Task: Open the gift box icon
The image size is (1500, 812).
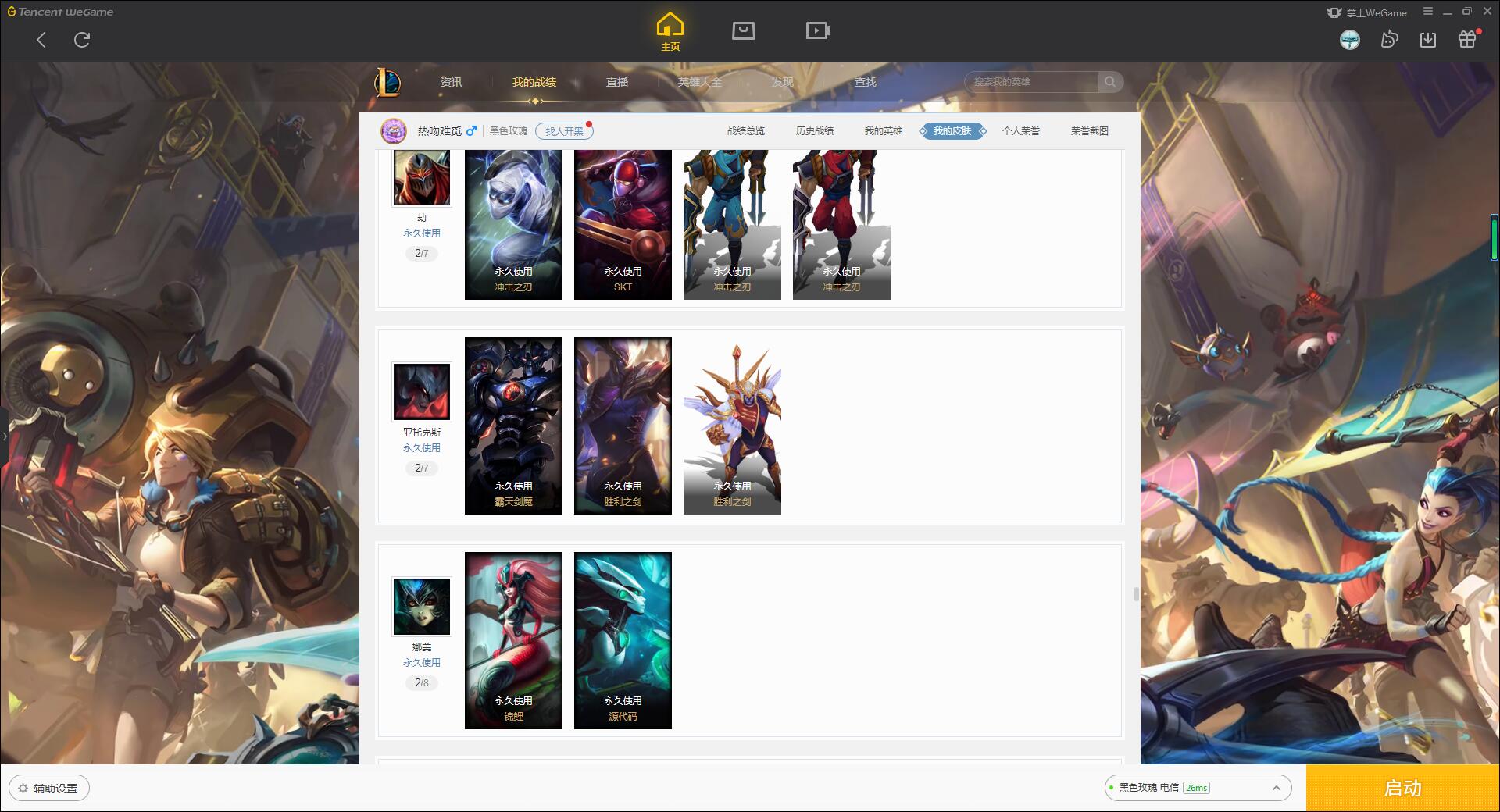Action: coord(1468,39)
